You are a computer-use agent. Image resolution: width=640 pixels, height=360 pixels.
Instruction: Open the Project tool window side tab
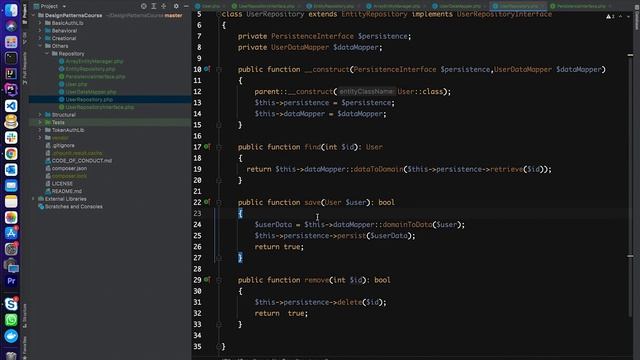coord(25,13)
